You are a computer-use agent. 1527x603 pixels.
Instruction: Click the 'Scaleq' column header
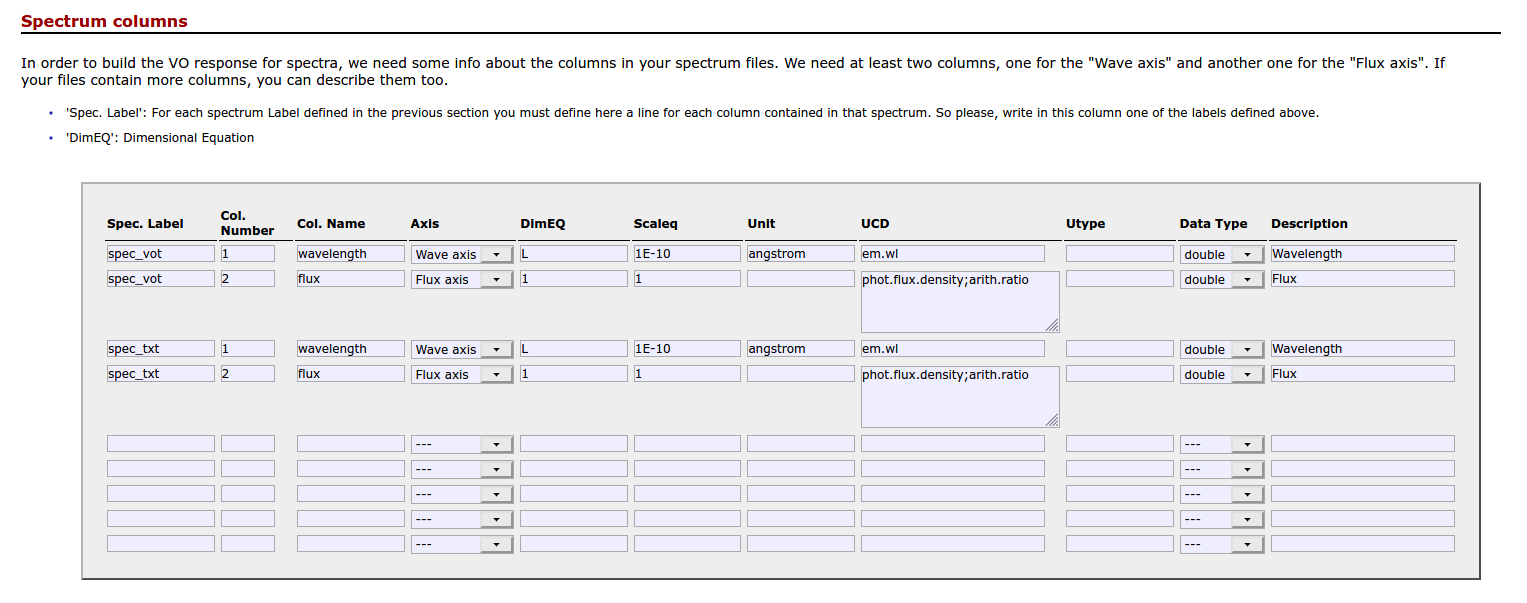[656, 224]
